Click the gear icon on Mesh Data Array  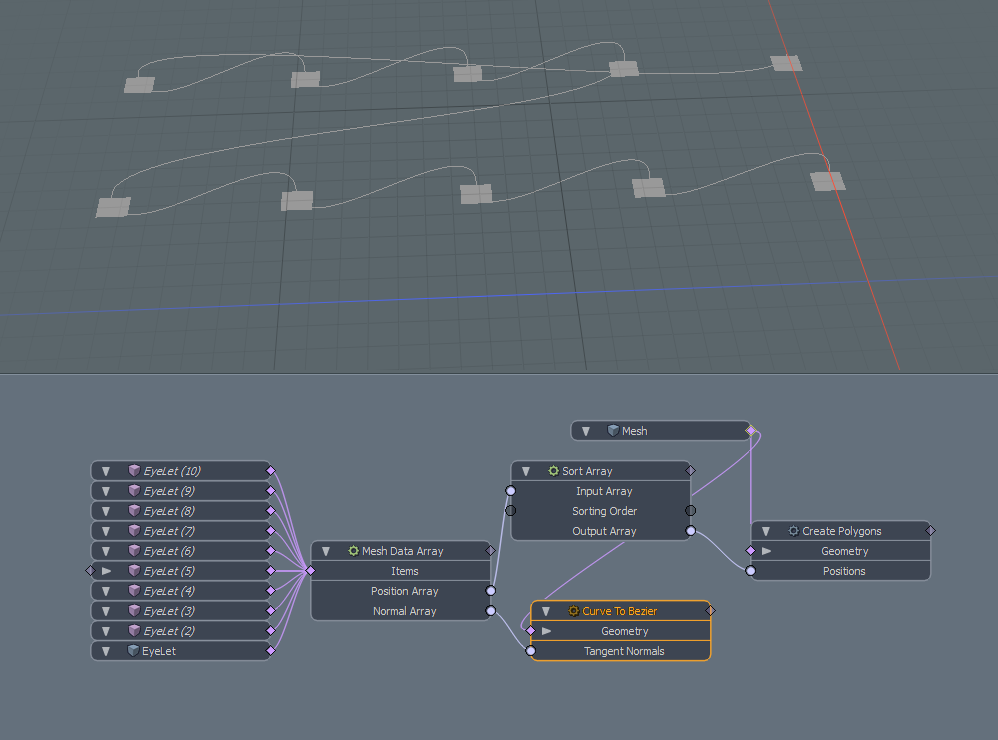(353, 551)
